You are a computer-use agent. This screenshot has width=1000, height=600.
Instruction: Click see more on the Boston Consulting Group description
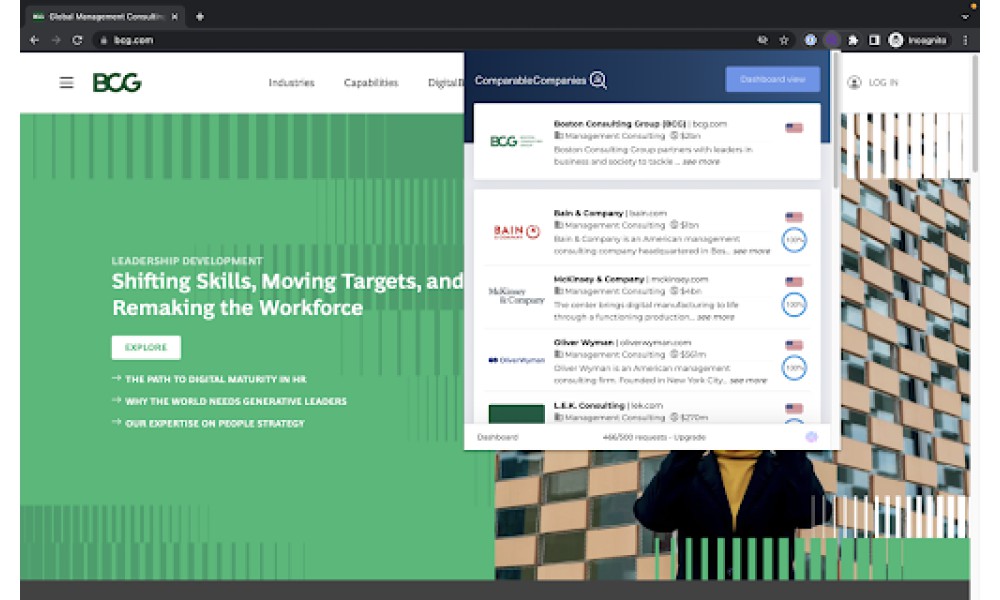coord(701,162)
